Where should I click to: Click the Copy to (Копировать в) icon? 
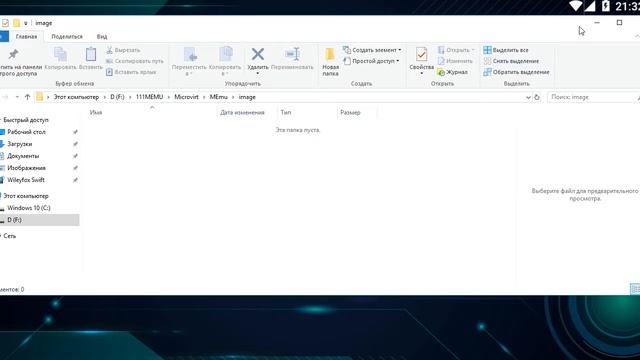(225, 55)
